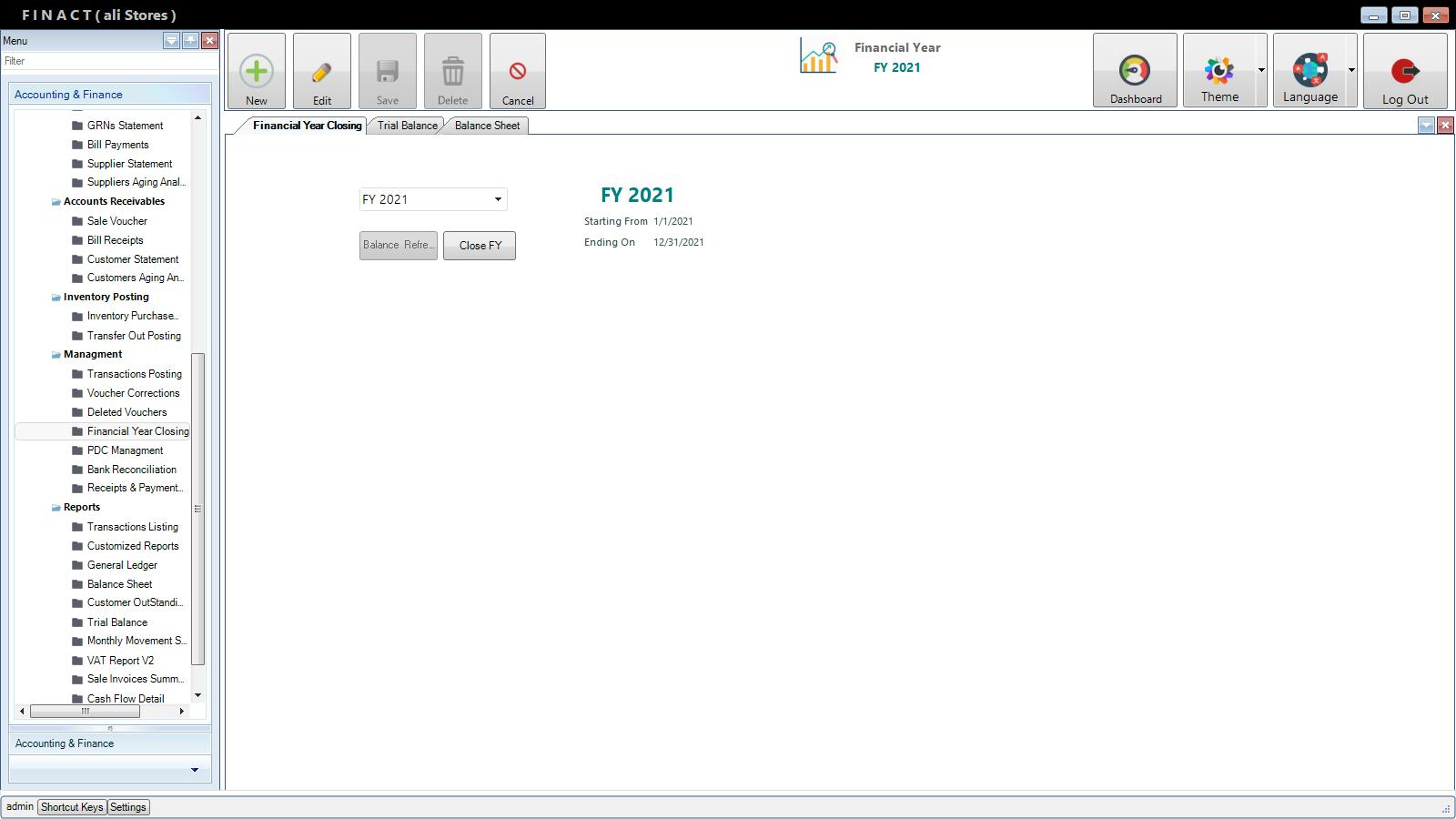Open the Dashboard gauge icon
1456x819 pixels.
[x=1134, y=71]
